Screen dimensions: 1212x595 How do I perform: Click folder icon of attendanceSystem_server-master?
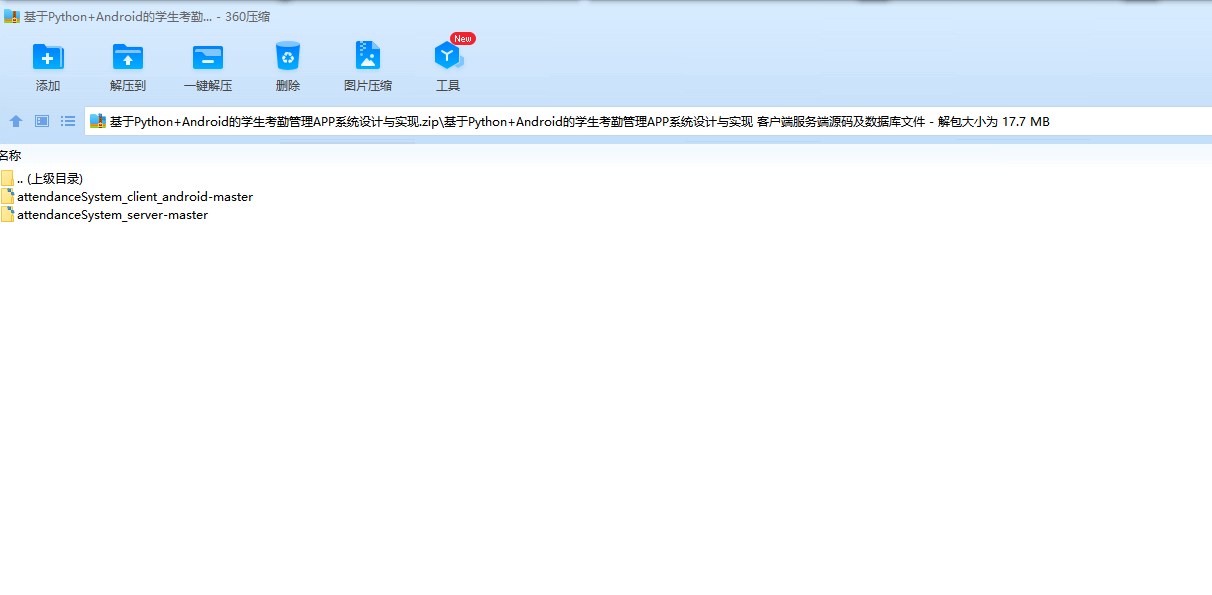(x=7, y=215)
